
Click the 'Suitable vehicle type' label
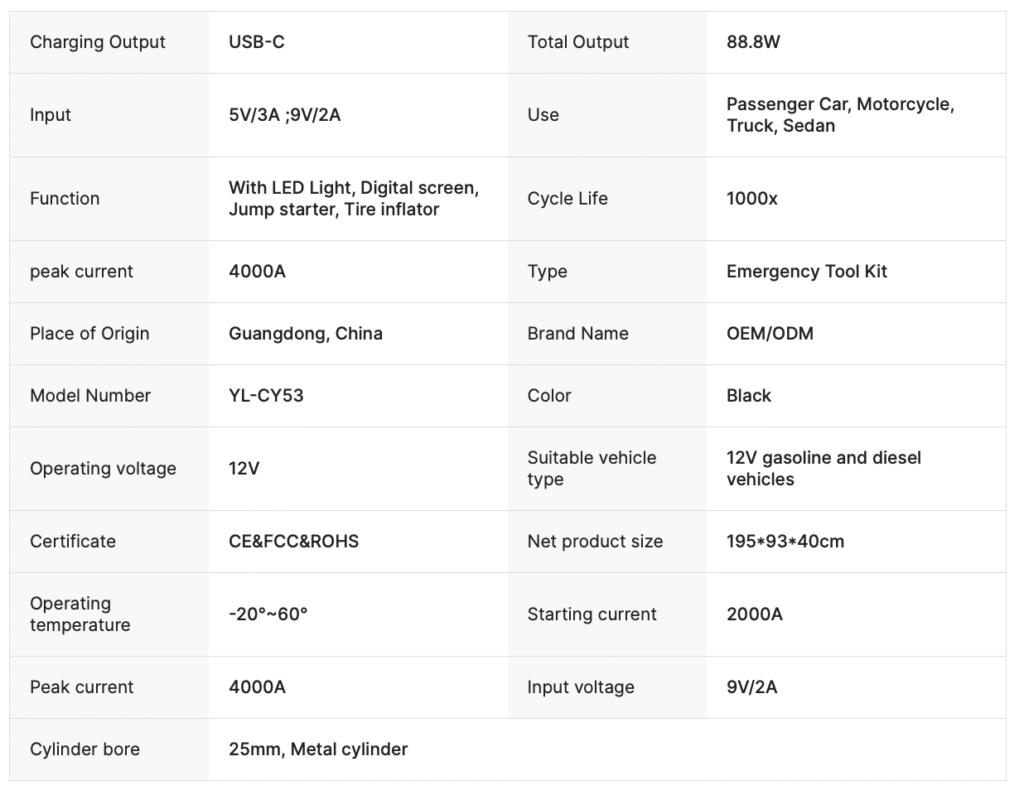591,468
